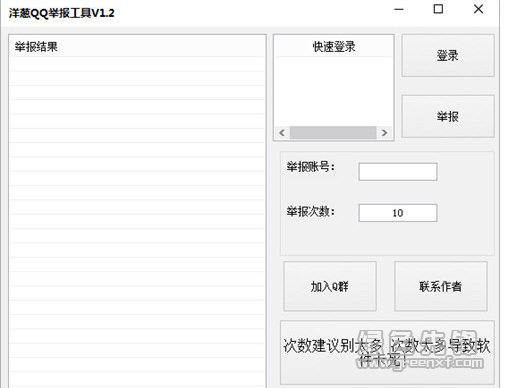Close the 洋葱QQ举报工具 window

478,9
